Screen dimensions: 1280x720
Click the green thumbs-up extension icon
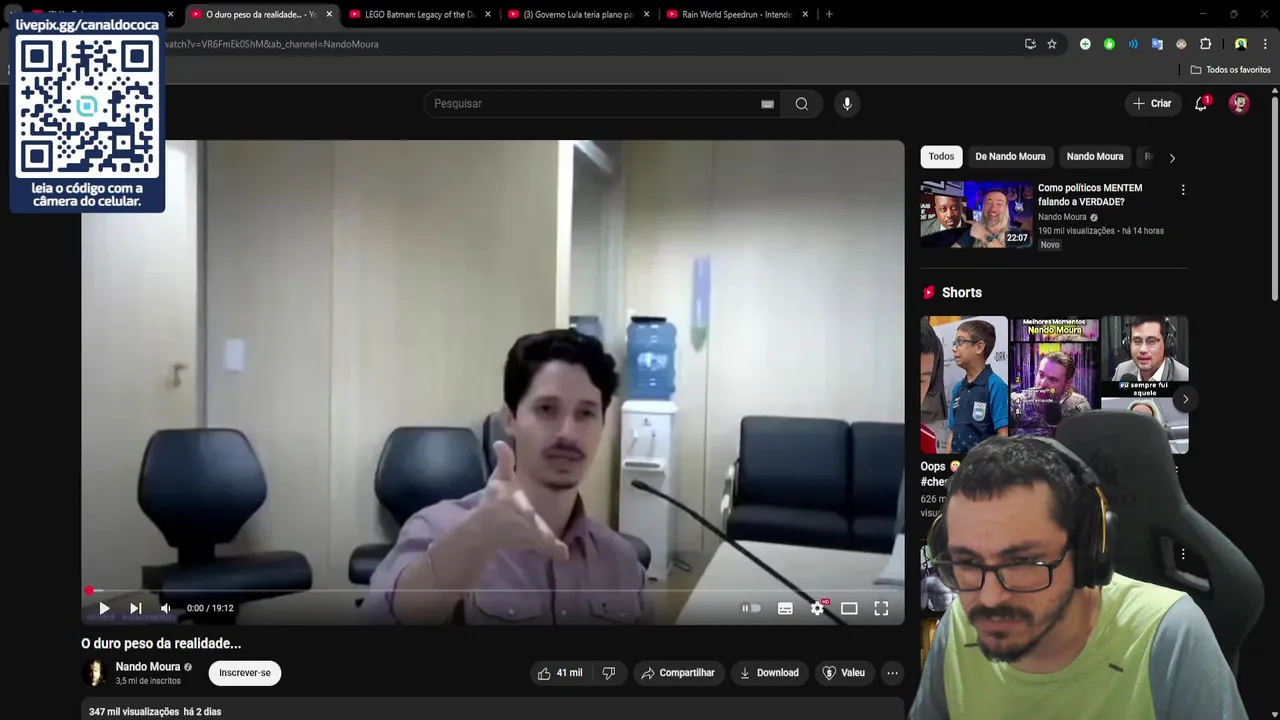click(x=1109, y=44)
